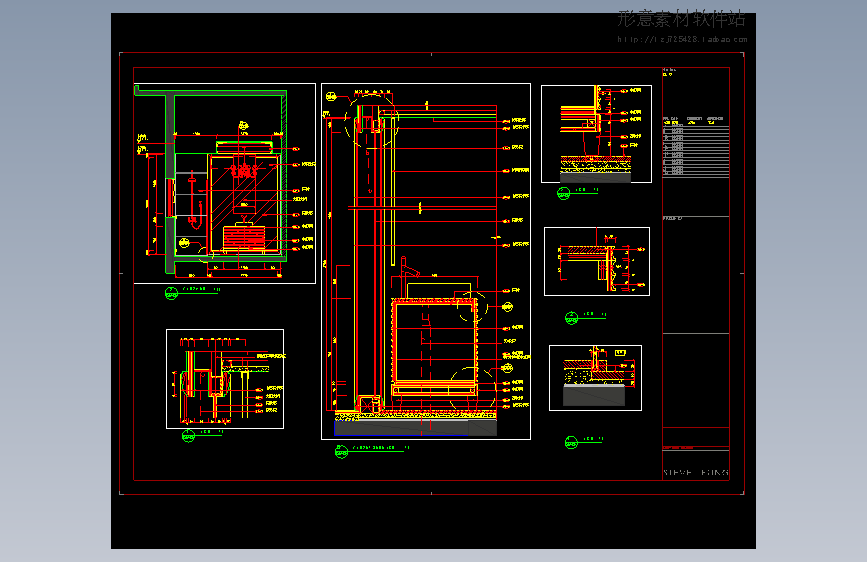Click the grey floor slab hatch in the central section
The image size is (867, 562).
[415, 428]
